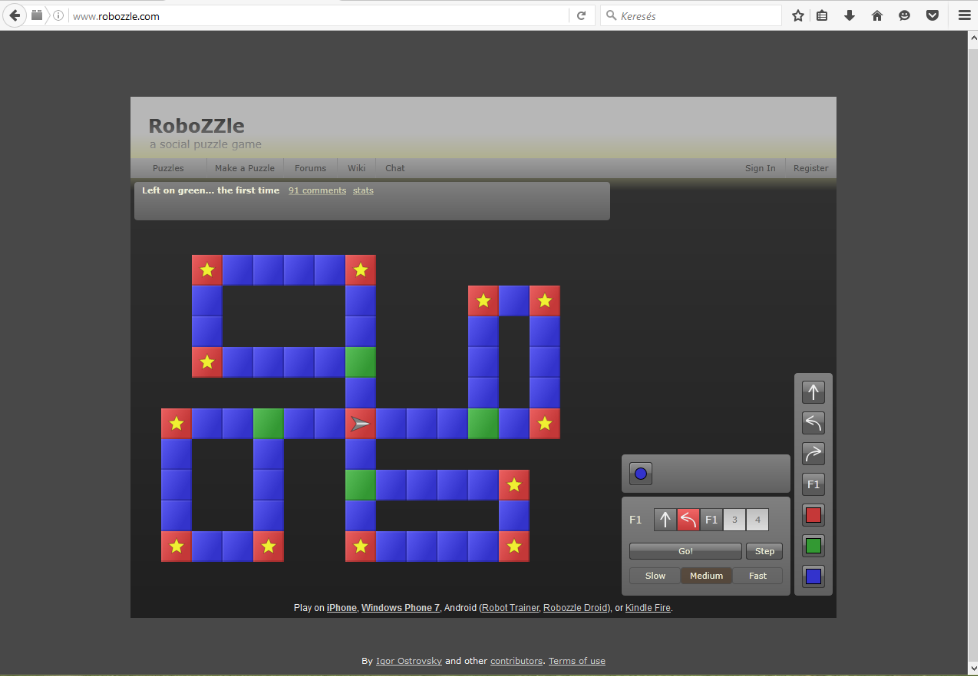Image resolution: width=978 pixels, height=676 pixels.
Task: Open the Terms of use link
Action: click(x=577, y=661)
